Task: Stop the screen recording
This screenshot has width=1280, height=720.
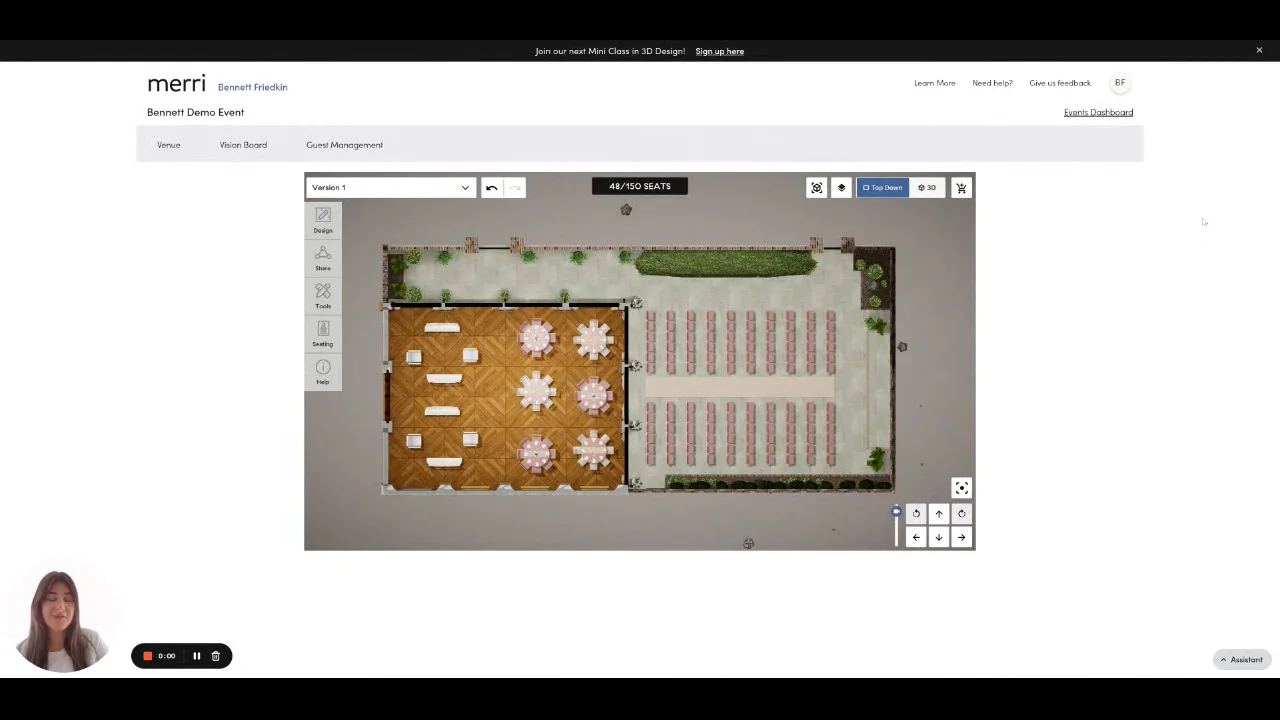Action: [148, 656]
